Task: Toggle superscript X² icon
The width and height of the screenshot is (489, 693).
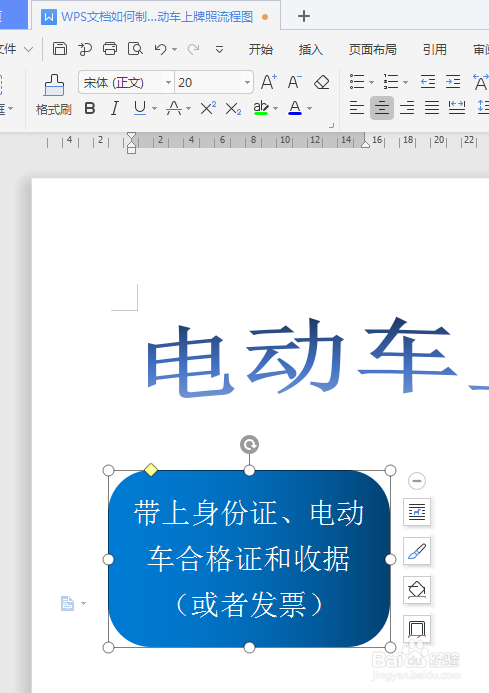Action: (208, 108)
